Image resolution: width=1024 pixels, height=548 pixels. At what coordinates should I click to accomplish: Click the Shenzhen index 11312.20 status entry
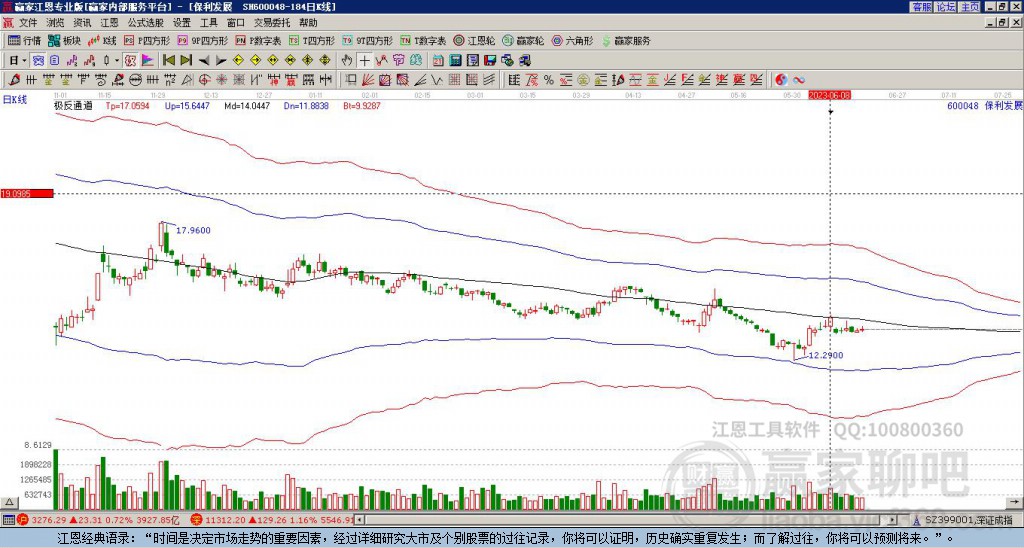(272, 520)
